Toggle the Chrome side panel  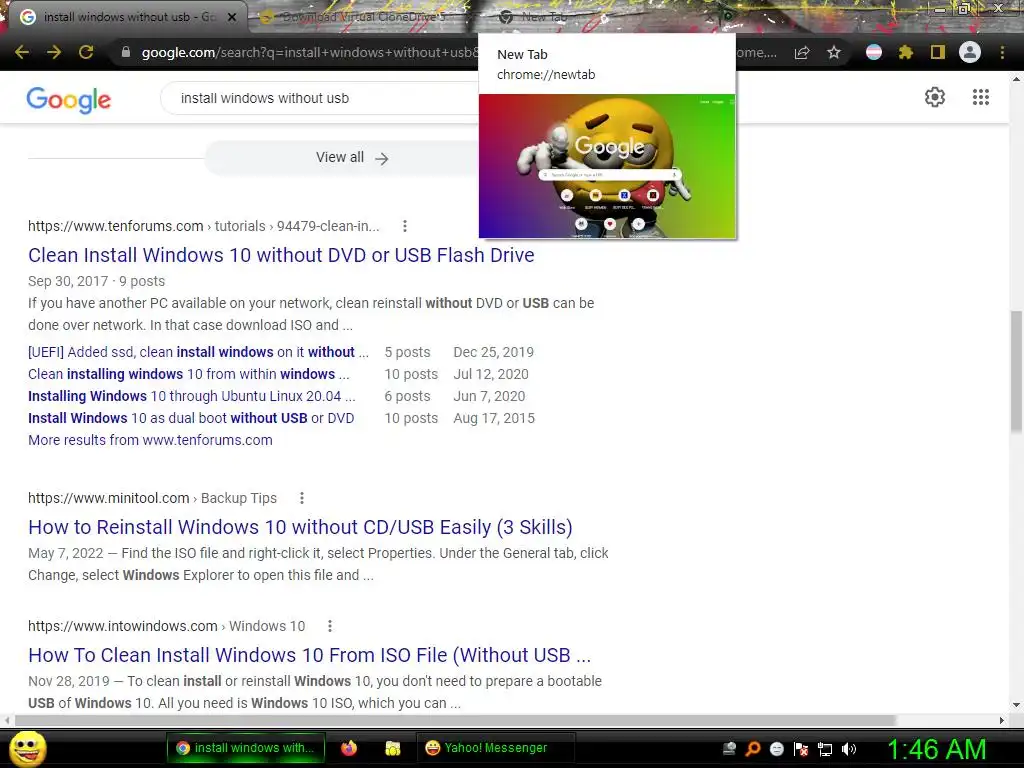(x=938, y=52)
